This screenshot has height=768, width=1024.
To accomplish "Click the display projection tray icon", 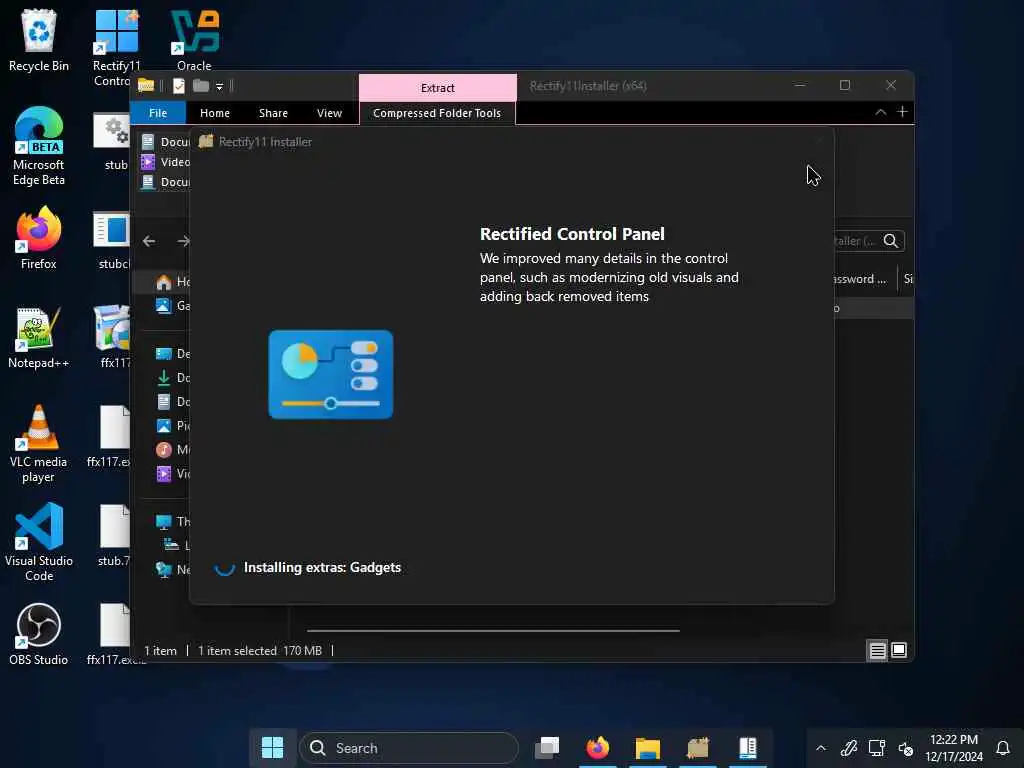I will click(x=876, y=748).
